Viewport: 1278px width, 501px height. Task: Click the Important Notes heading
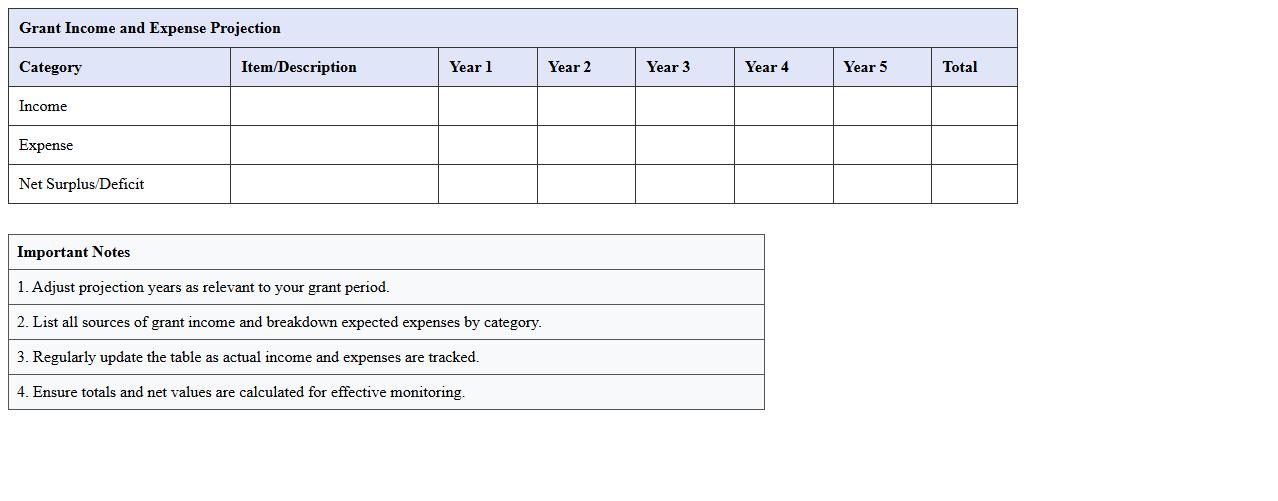point(74,252)
